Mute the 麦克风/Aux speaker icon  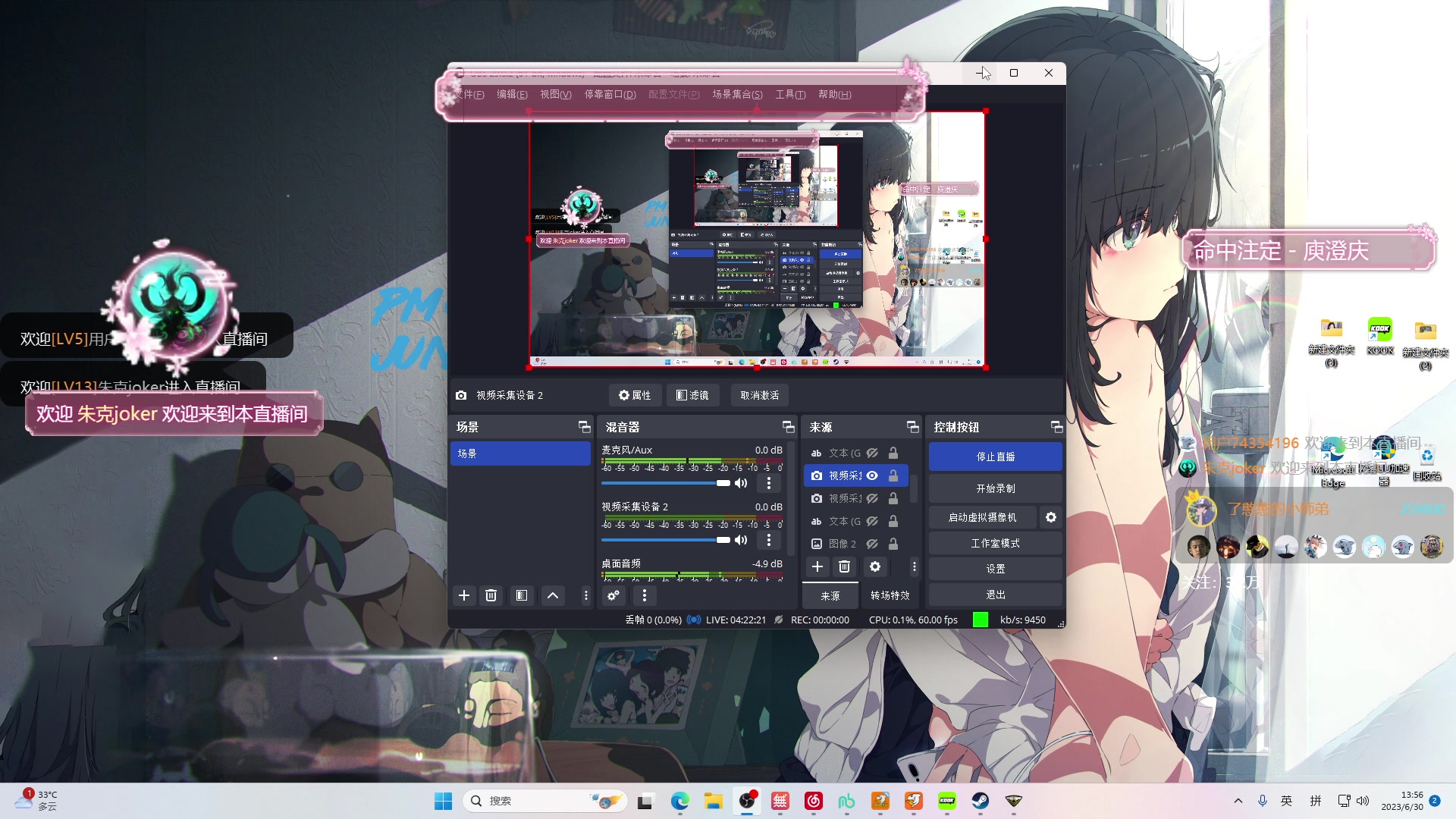pos(741,483)
